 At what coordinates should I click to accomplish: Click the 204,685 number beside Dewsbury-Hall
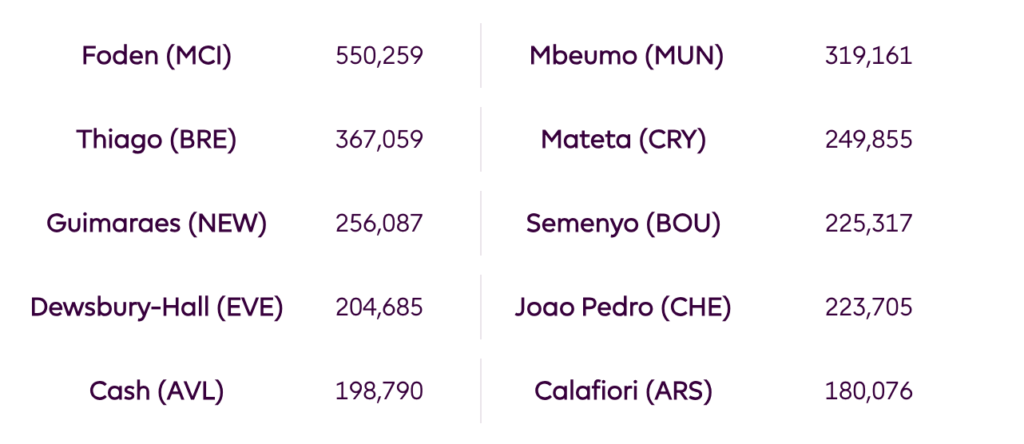[379, 307]
